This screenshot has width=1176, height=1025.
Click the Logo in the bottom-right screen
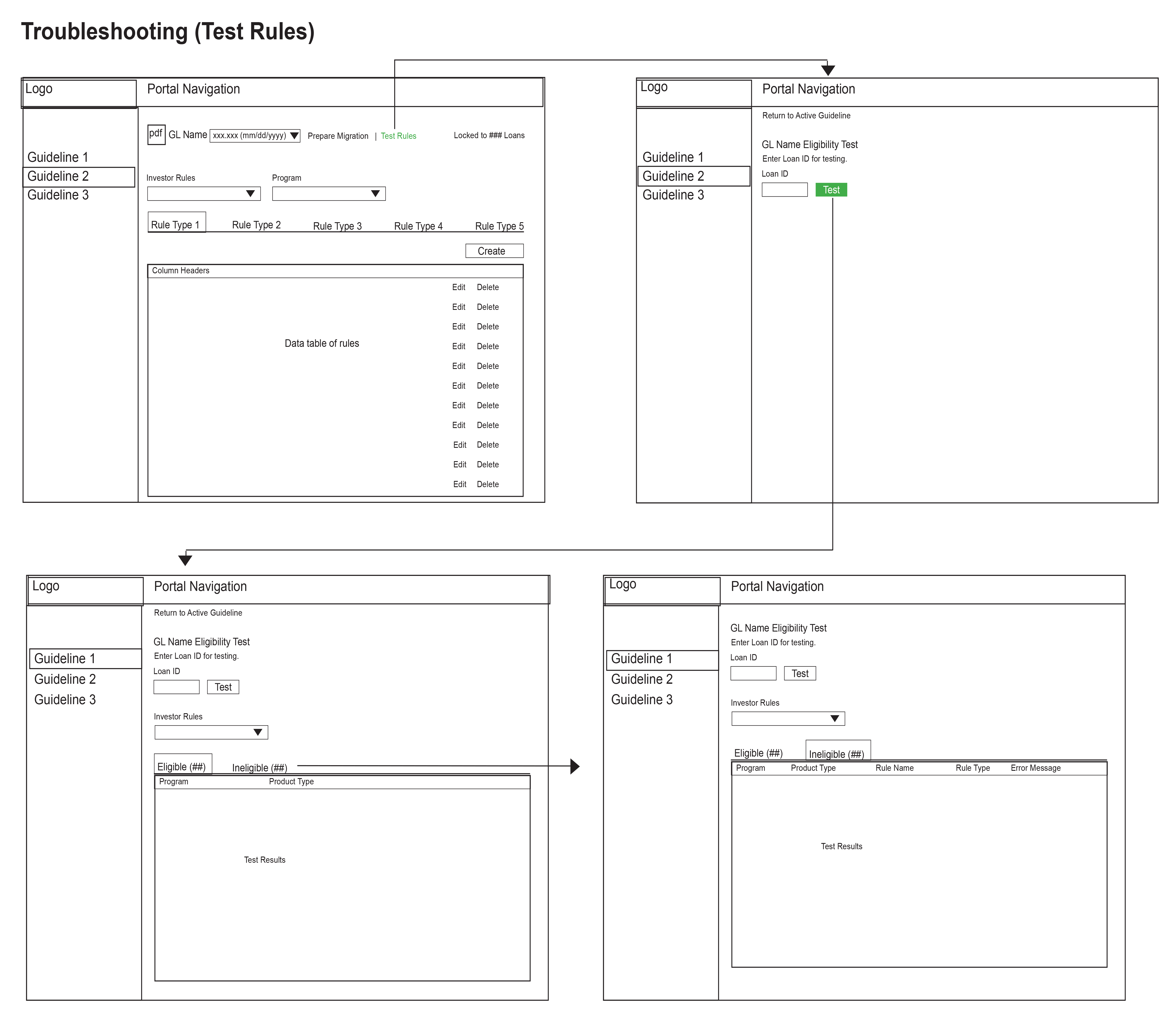pyautogui.click(x=623, y=584)
